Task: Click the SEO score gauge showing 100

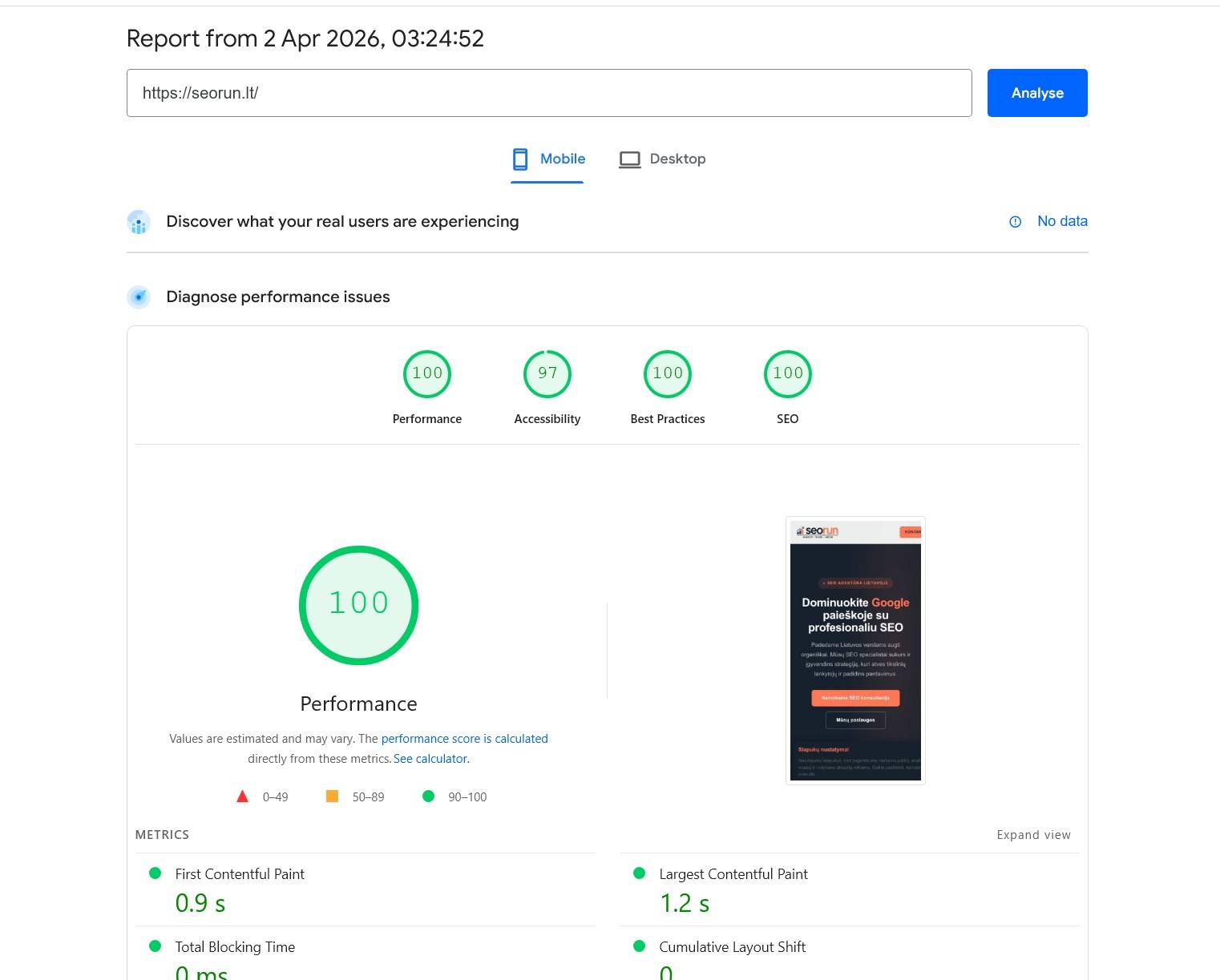Action: 787,373
